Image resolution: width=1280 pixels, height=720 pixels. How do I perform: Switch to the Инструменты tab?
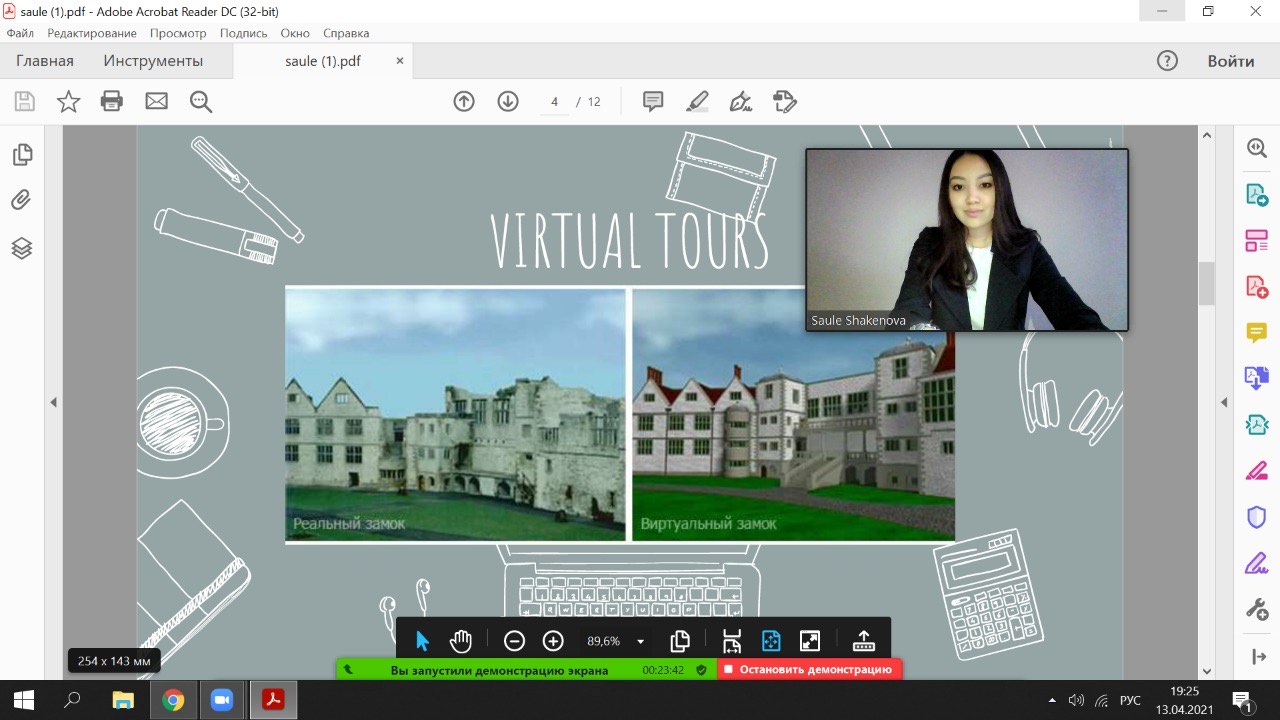(153, 61)
